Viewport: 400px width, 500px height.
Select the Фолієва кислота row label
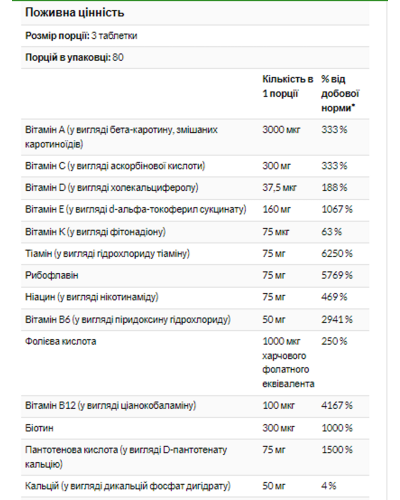[x=61, y=341]
